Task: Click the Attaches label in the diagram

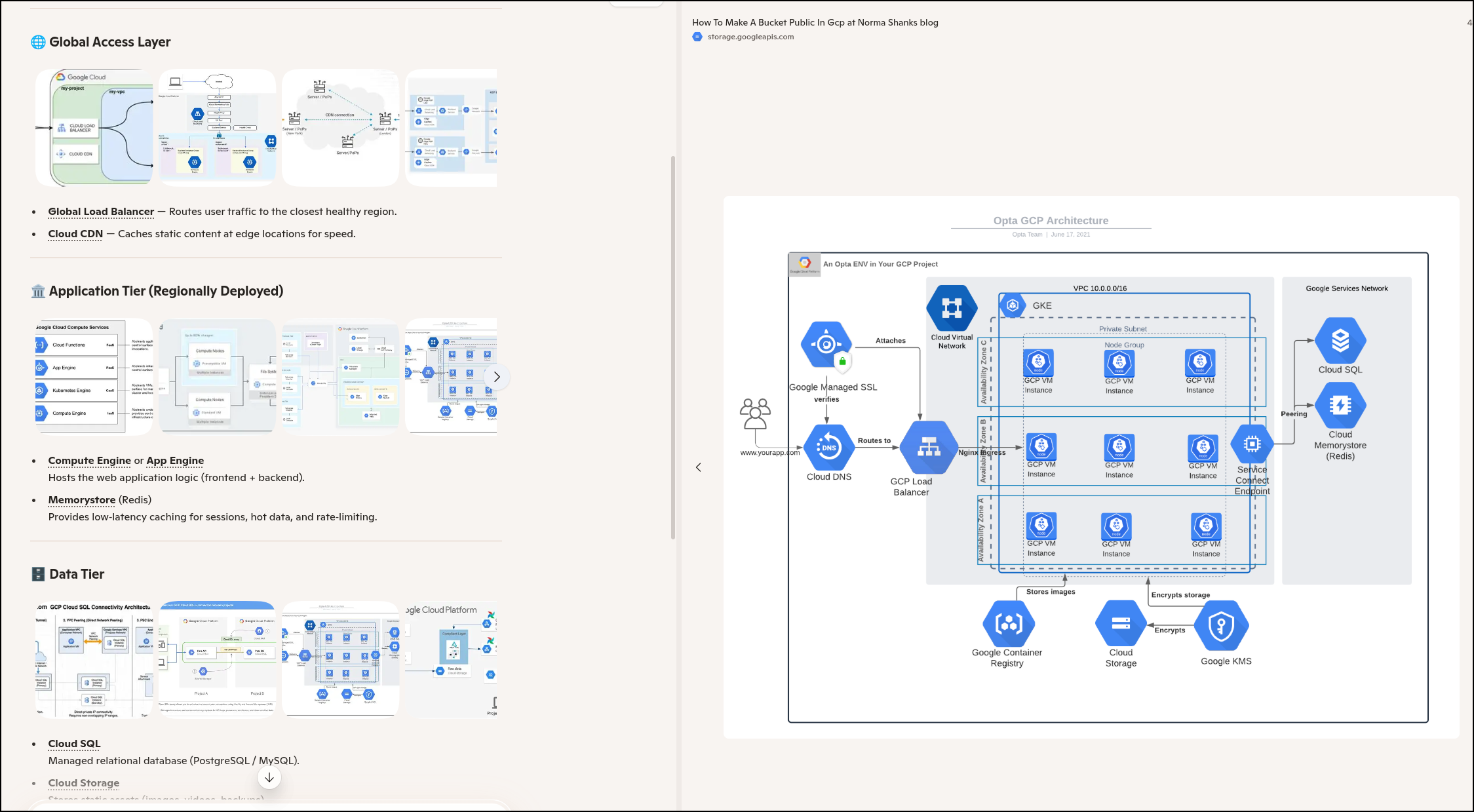Action: click(x=891, y=341)
